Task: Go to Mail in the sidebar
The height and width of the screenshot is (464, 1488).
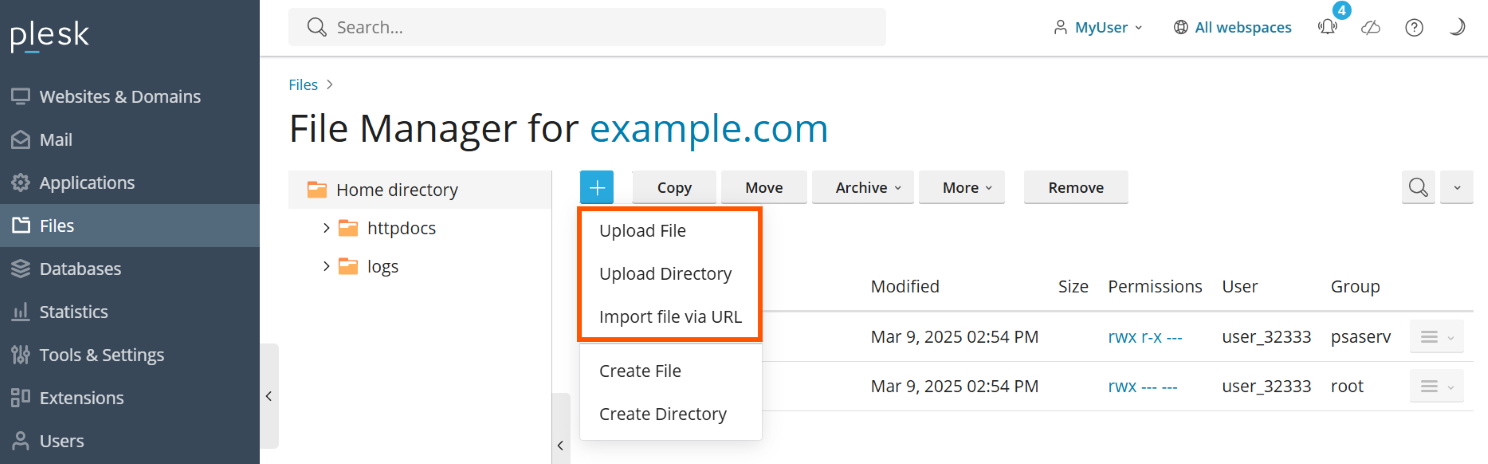Action: pos(56,140)
